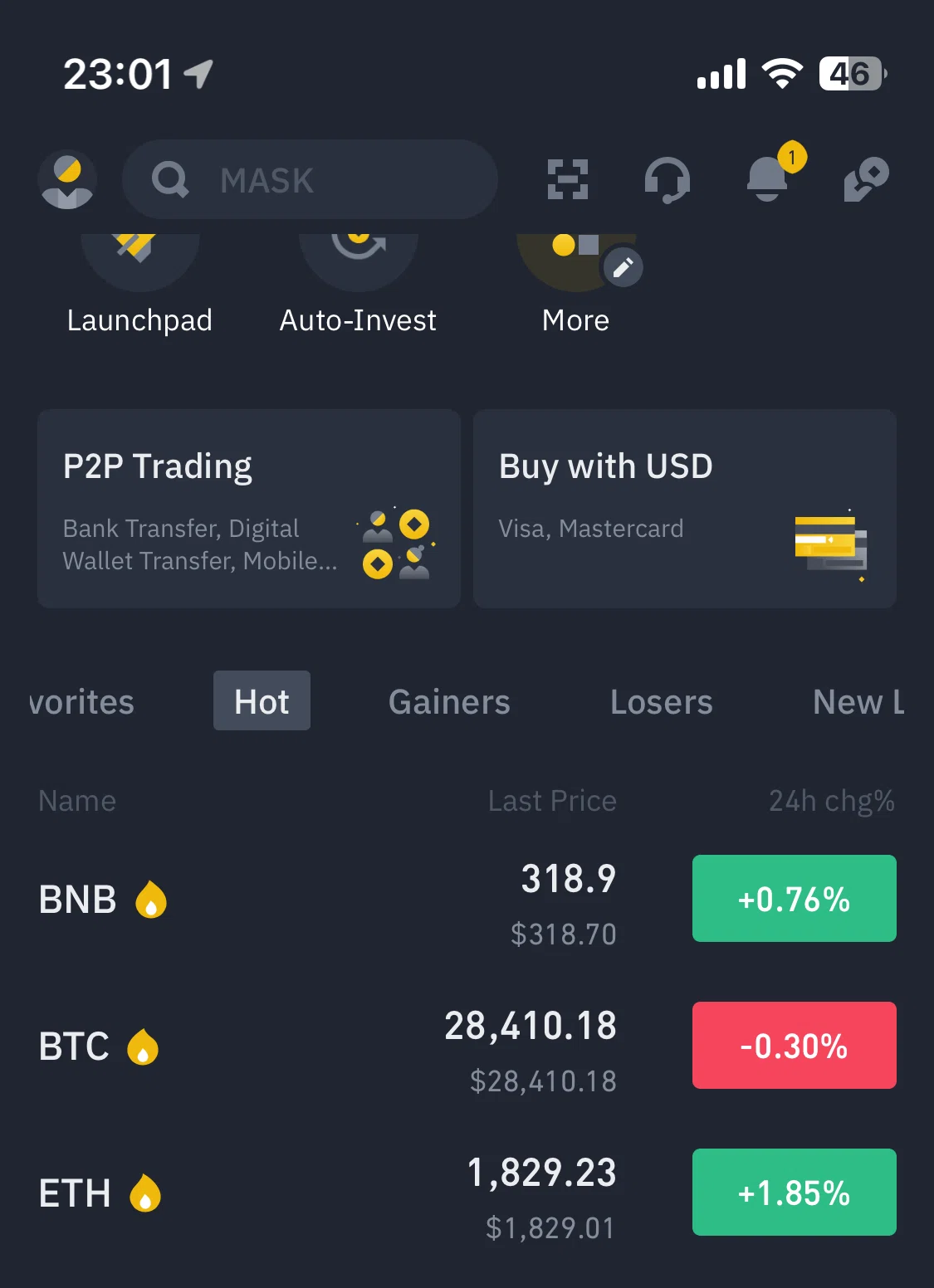Open the Launchpad shortcut

pyautogui.click(x=139, y=284)
